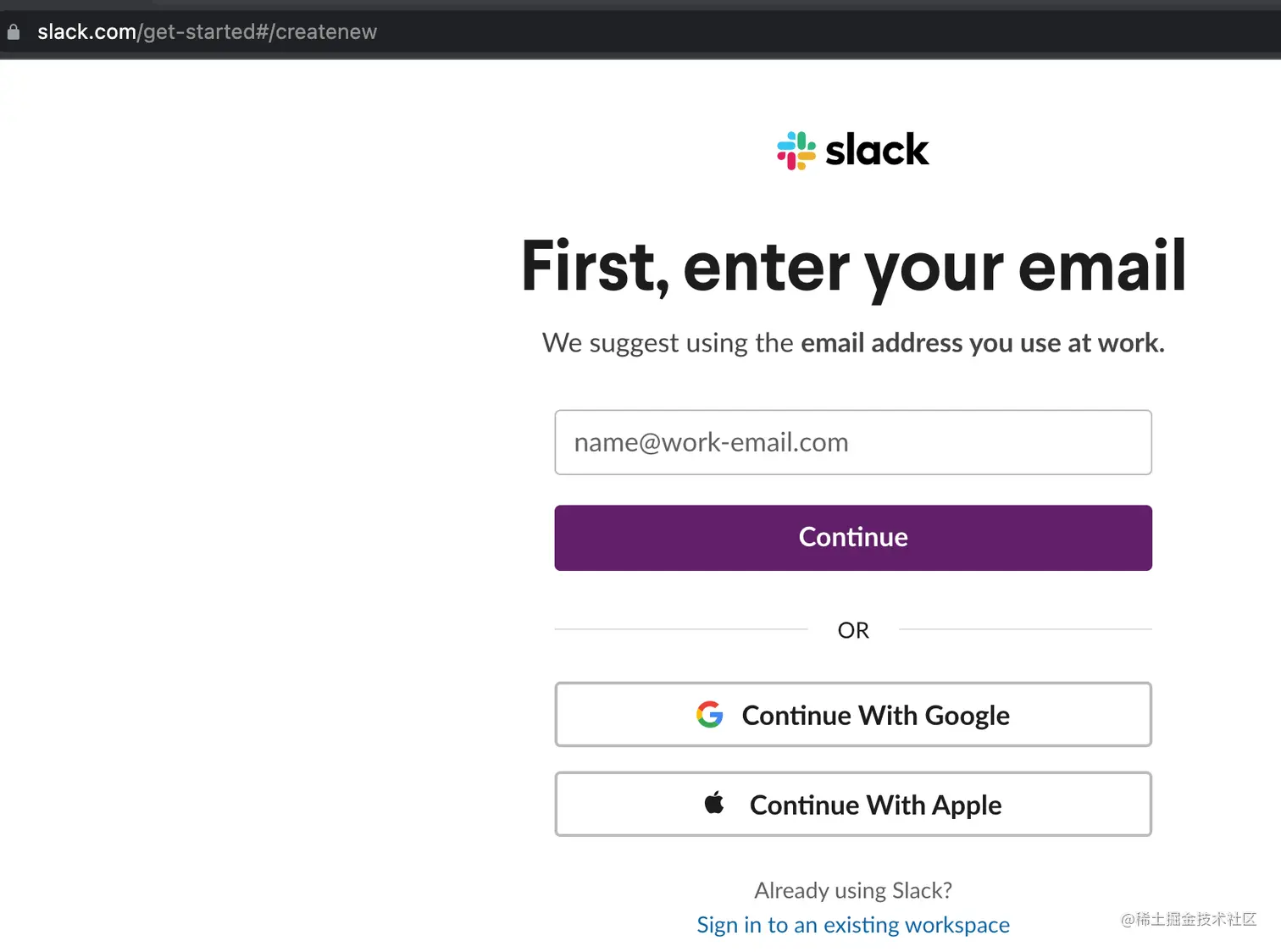Click the We suggest using the text

(668, 343)
